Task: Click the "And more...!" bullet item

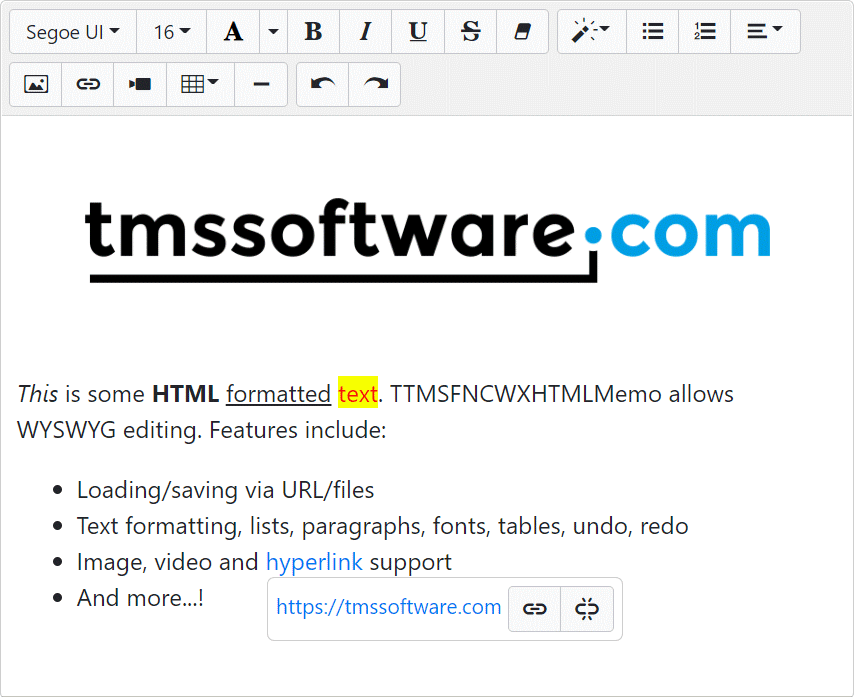Action: click(140, 598)
